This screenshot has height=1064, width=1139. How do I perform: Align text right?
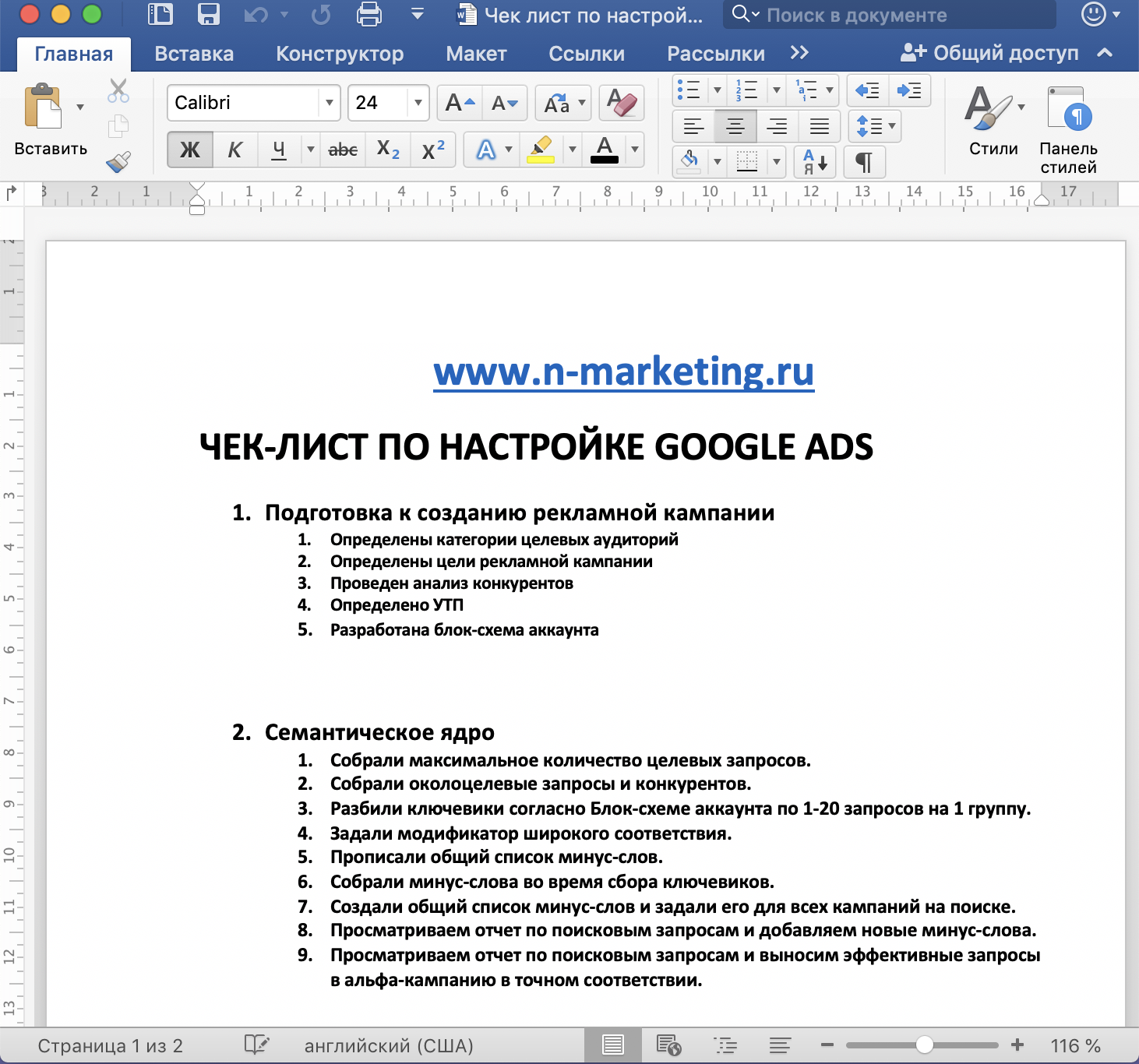(778, 126)
